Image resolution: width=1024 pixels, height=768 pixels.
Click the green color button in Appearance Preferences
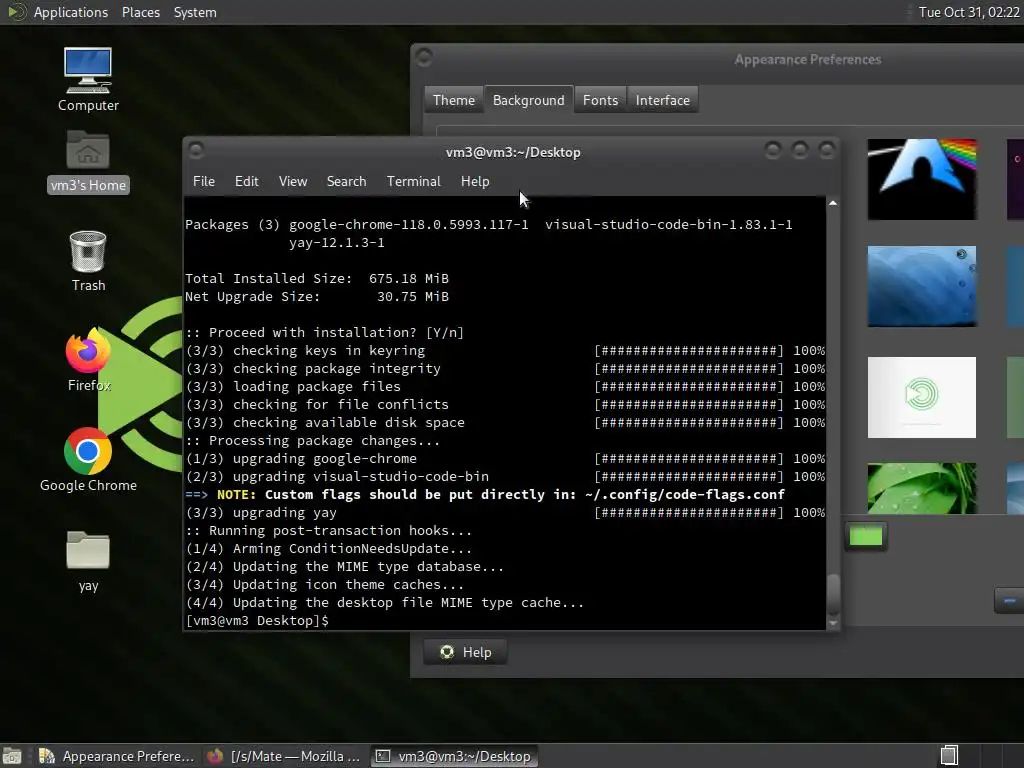(866, 536)
